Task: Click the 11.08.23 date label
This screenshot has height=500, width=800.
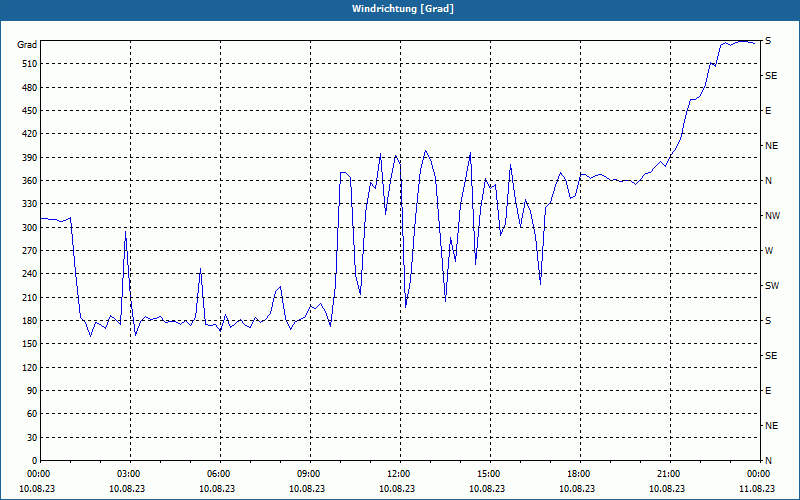Action: point(757,488)
